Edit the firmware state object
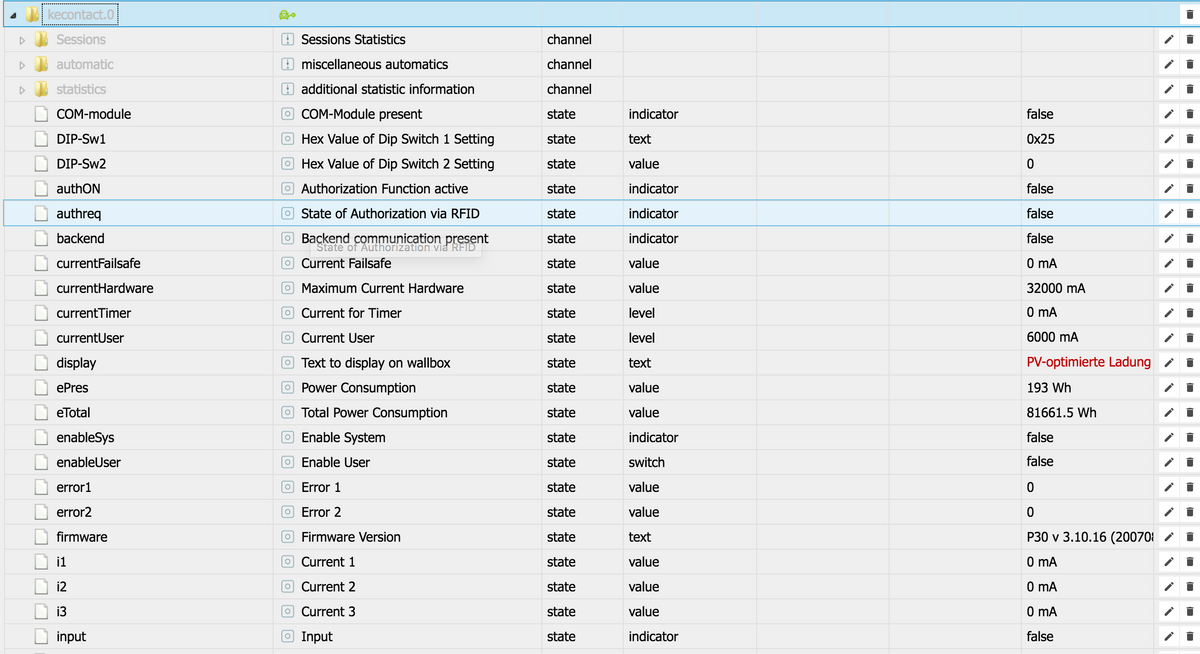The height and width of the screenshot is (654, 1200). pyautogui.click(x=1167, y=538)
